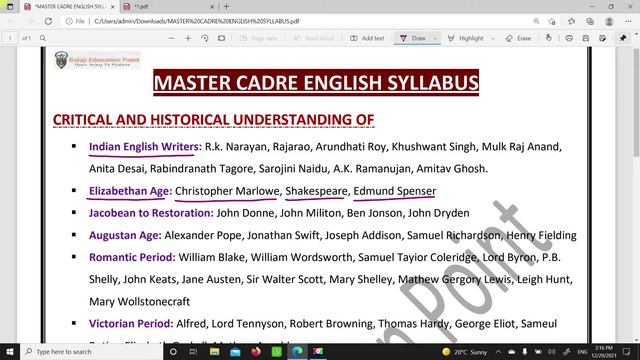Click the page number field

click(10, 38)
